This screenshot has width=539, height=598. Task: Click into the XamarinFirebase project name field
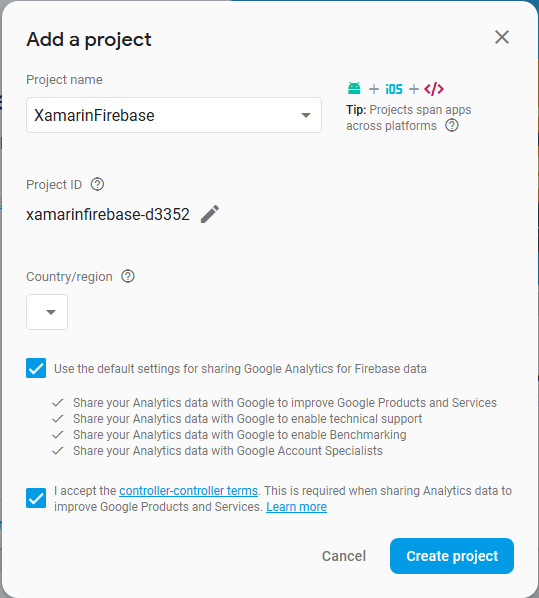coord(174,115)
